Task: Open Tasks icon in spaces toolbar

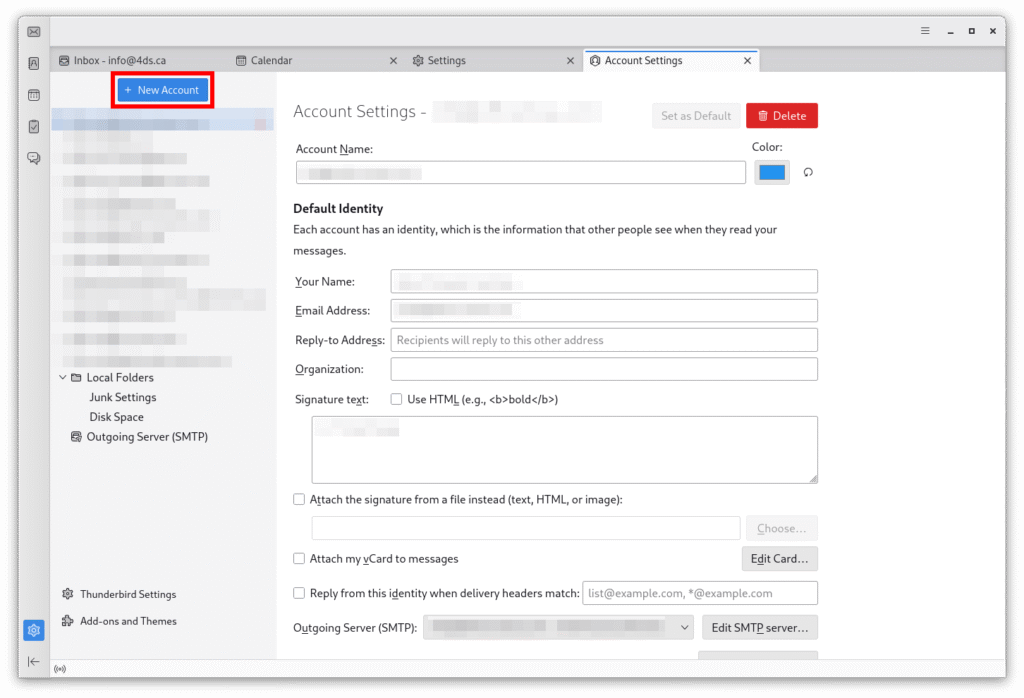Action: tap(34, 127)
